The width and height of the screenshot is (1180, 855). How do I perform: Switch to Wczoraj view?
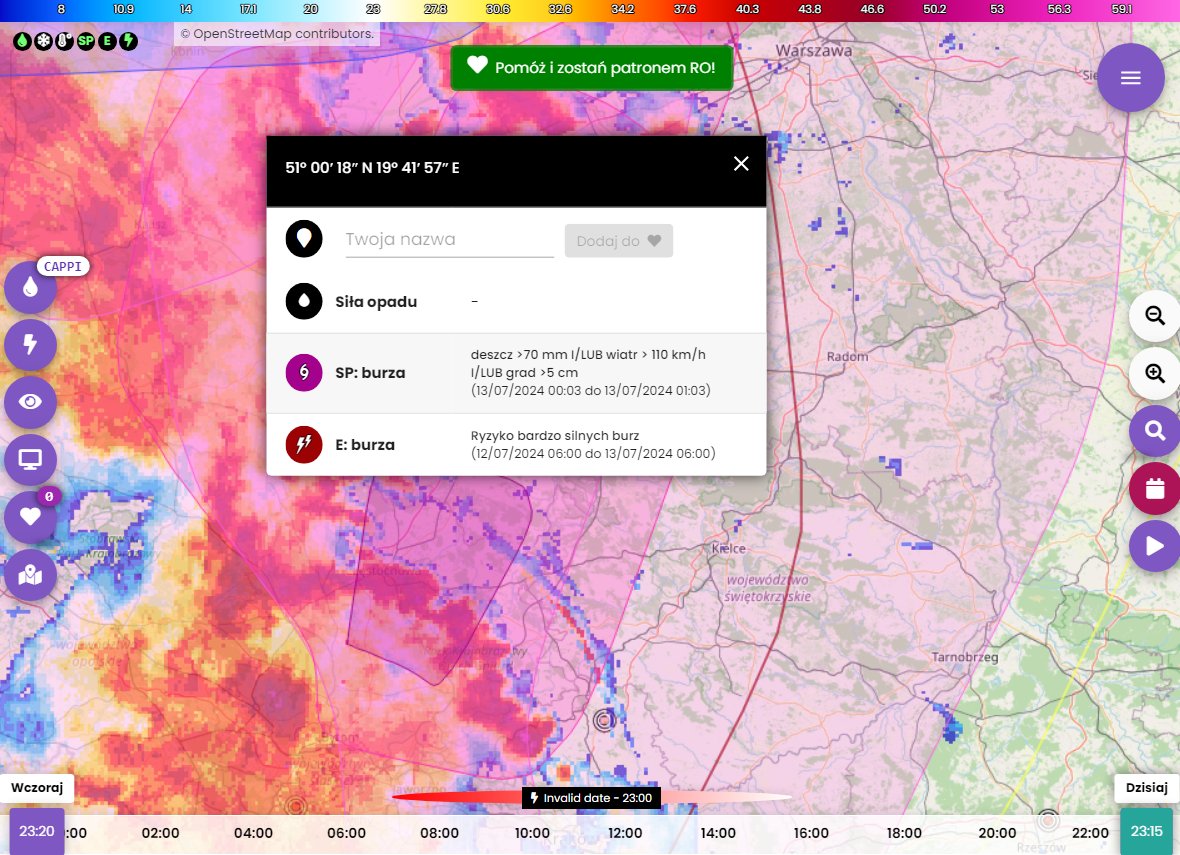37,787
